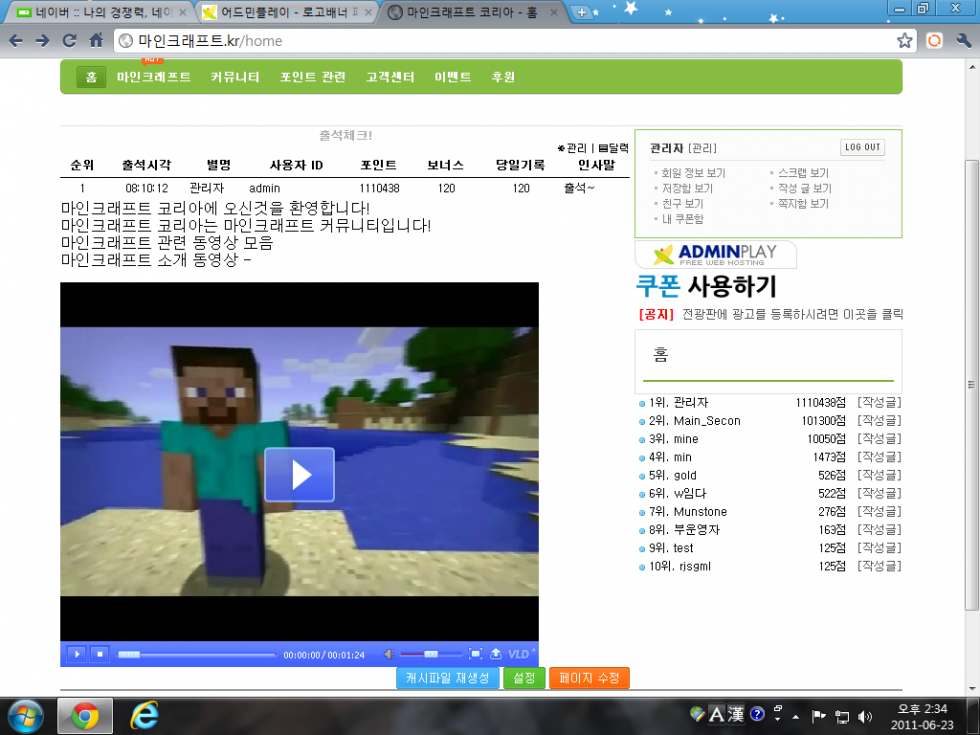This screenshot has height=735, width=980.
Task: Open 친구 보기 link
Action: tap(682, 203)
